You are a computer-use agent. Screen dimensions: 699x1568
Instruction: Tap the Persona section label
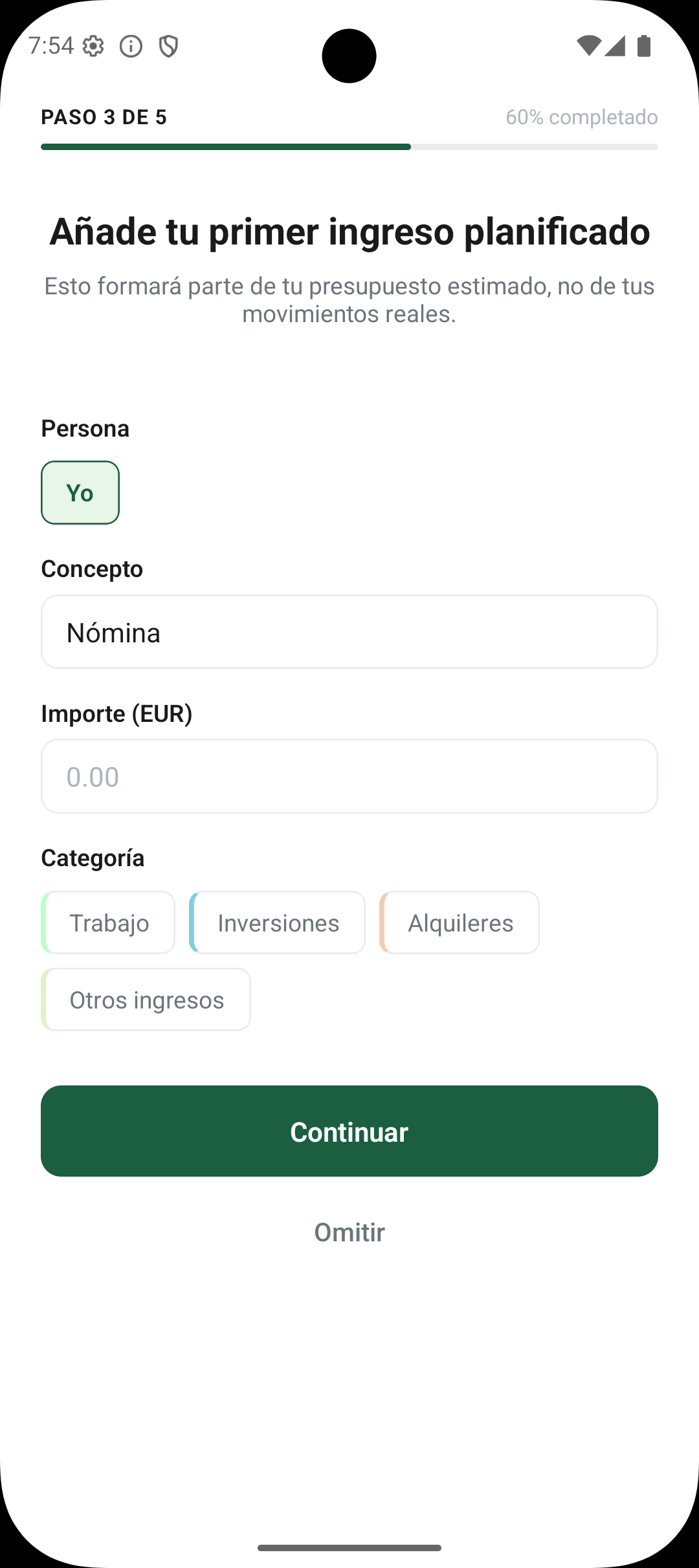pyautogui.click(x=85, y=428)
